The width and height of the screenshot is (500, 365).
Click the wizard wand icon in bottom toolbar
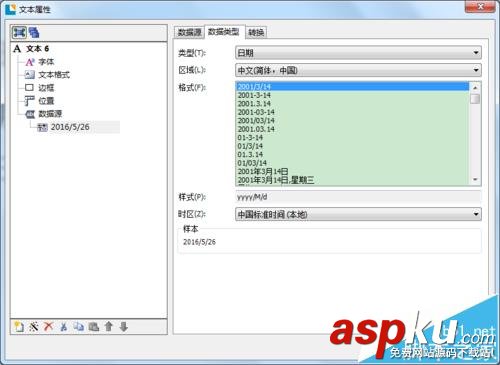pyautogui.click(x=34, y=327)
